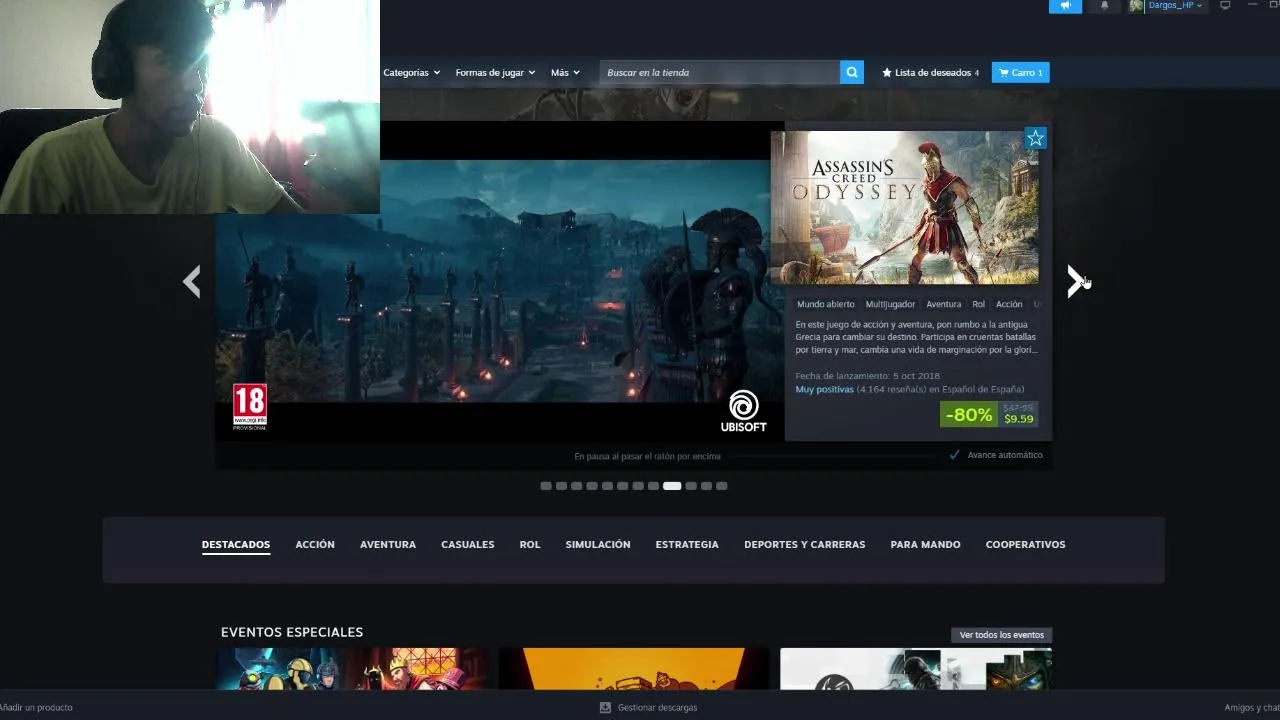Screen dimensions: 1280x720
Task: Click Ver todos los eventos button
Action: [1001, 635]
